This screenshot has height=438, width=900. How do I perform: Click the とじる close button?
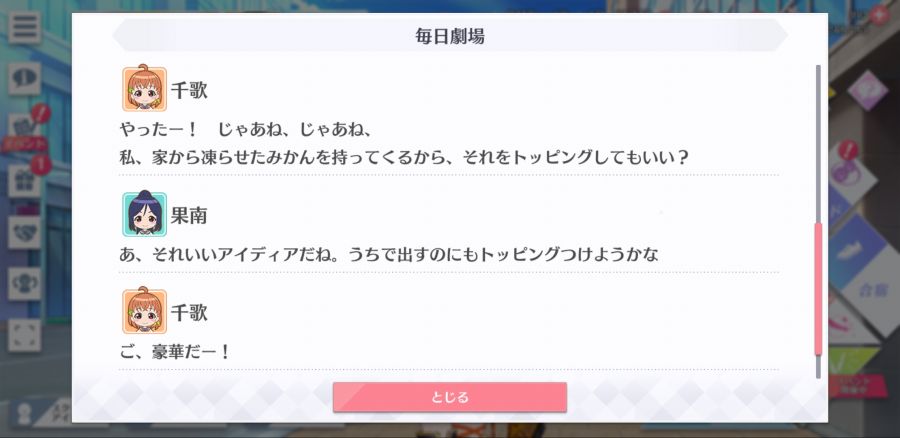coord(449,397)
